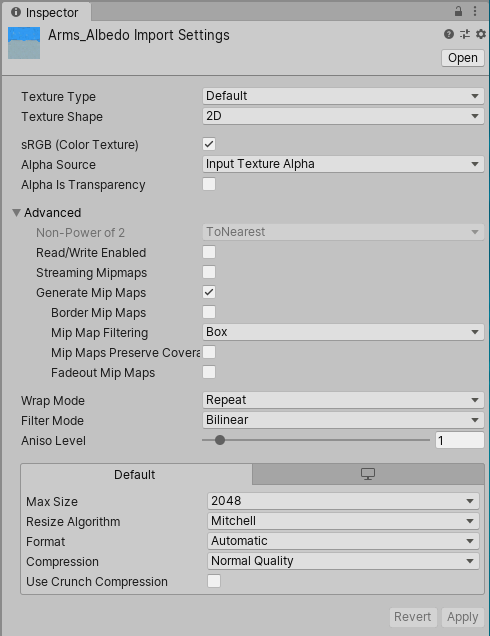Open the importer settings gear icon
Viewport: 490px width, 636px height.
[x=481, y=34]
